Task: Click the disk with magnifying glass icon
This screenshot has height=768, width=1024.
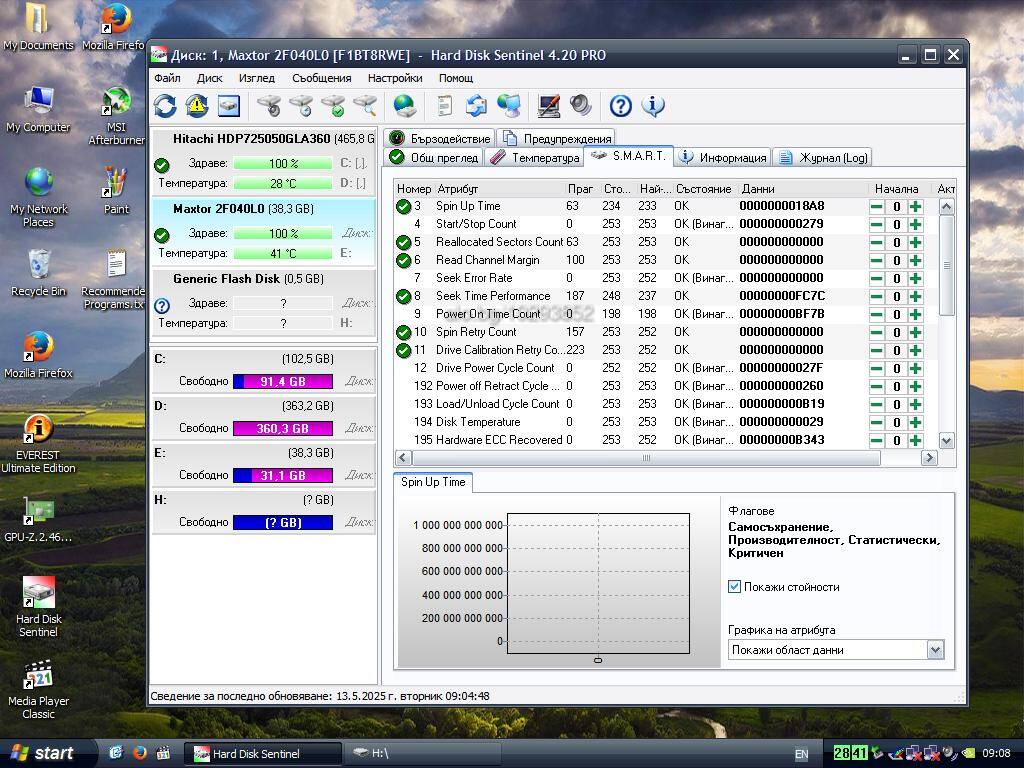Action: 365,106
